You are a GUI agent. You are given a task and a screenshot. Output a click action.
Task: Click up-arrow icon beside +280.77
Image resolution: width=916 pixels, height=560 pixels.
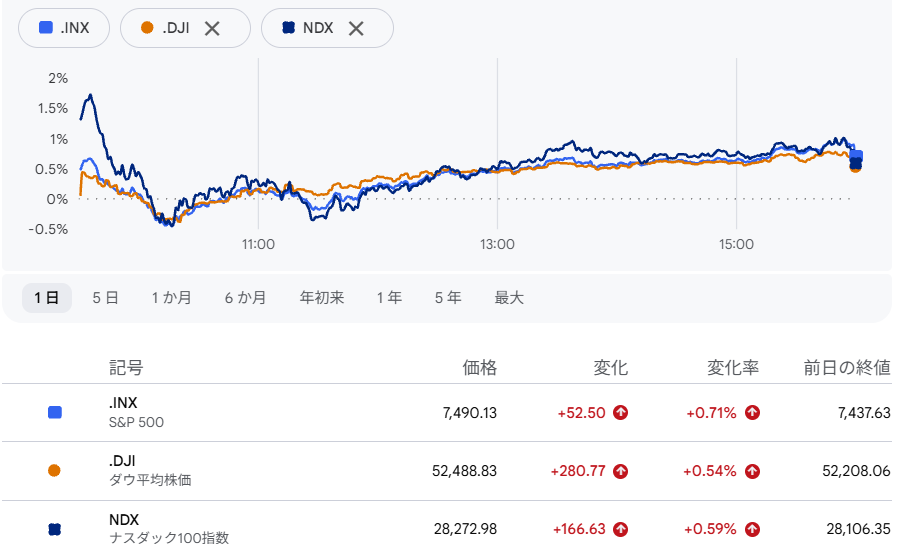click(620, 471)
